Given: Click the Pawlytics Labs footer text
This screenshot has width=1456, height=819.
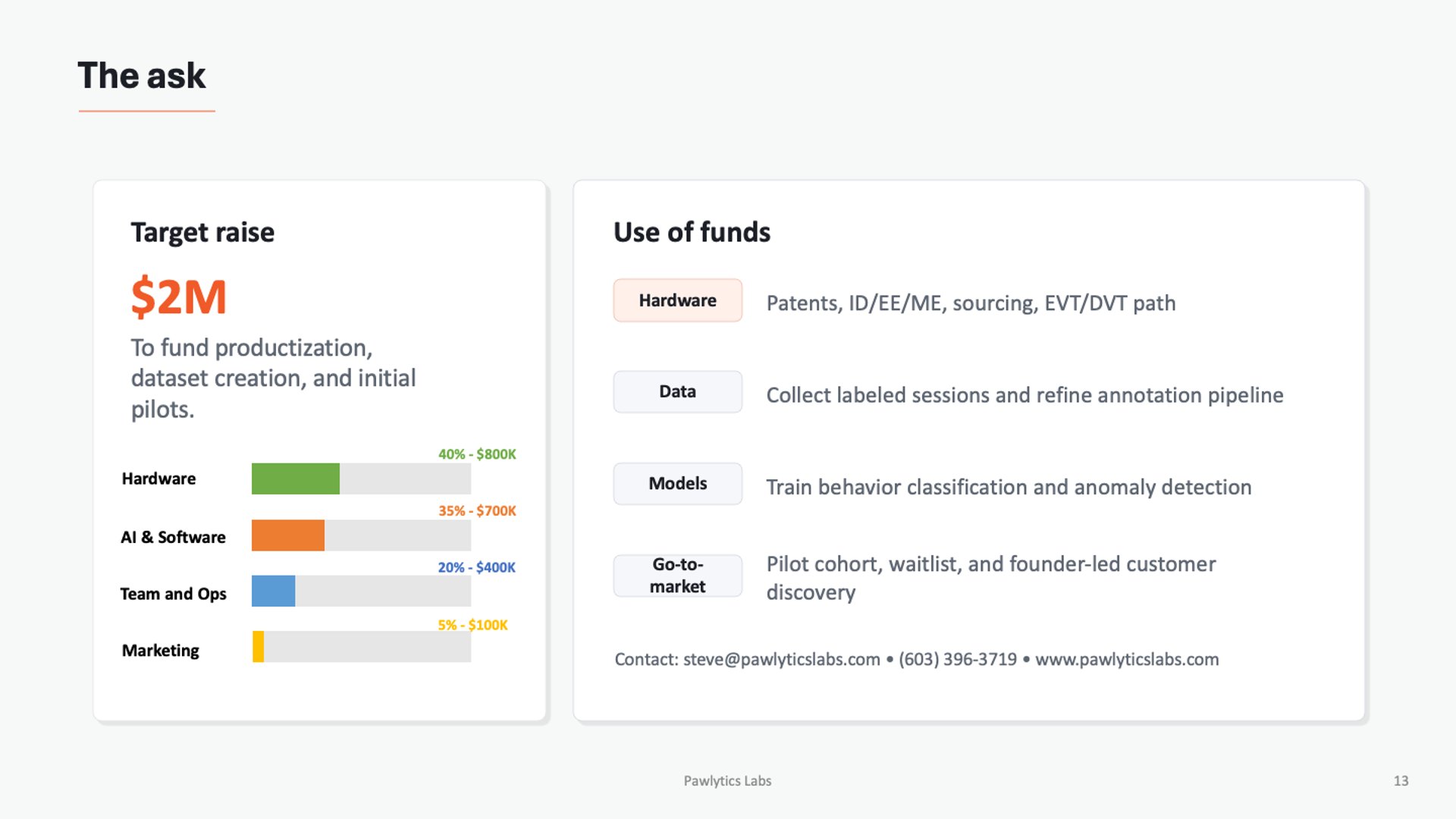Looking at the screenshot, I should pos(727,780).
